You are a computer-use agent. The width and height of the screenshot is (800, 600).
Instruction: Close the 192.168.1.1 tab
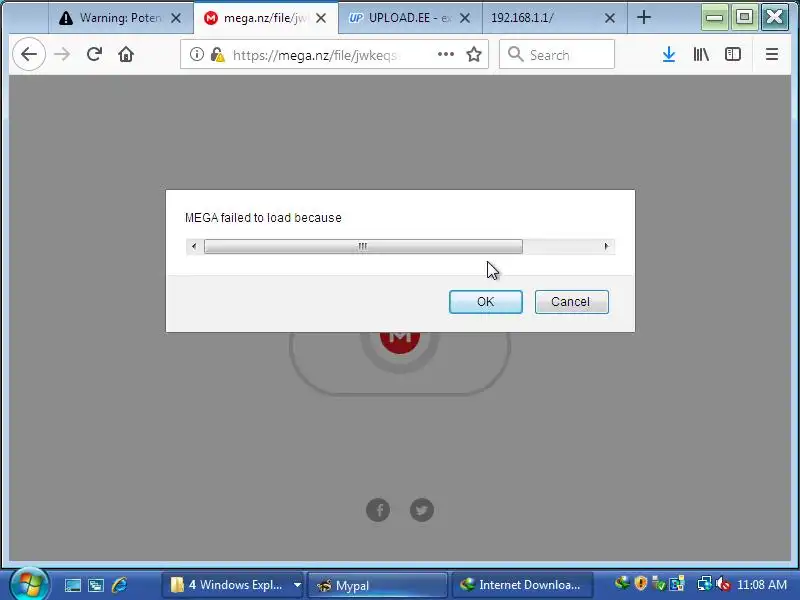coord(610,18)
